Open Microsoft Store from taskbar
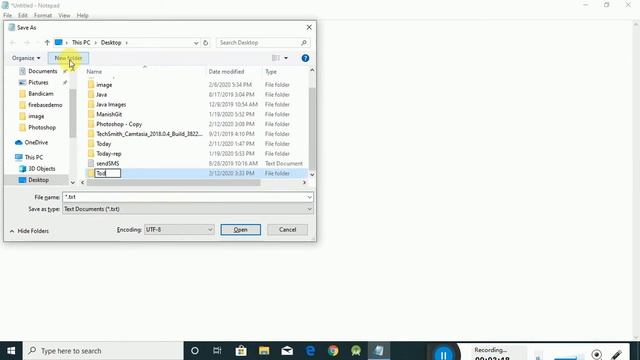Image resolution: width=640 pixels, height=360 pixels. tap(241, 351)
